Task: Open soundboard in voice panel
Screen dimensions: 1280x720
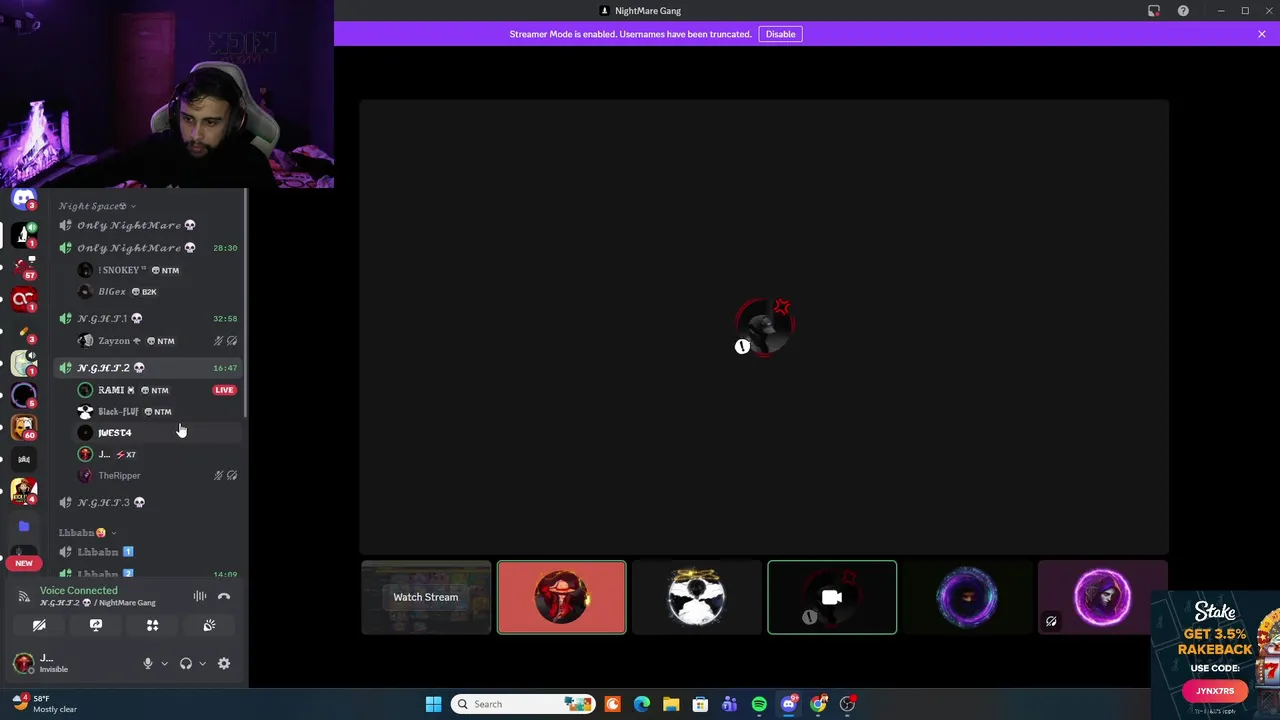Action: pos(209,625)
